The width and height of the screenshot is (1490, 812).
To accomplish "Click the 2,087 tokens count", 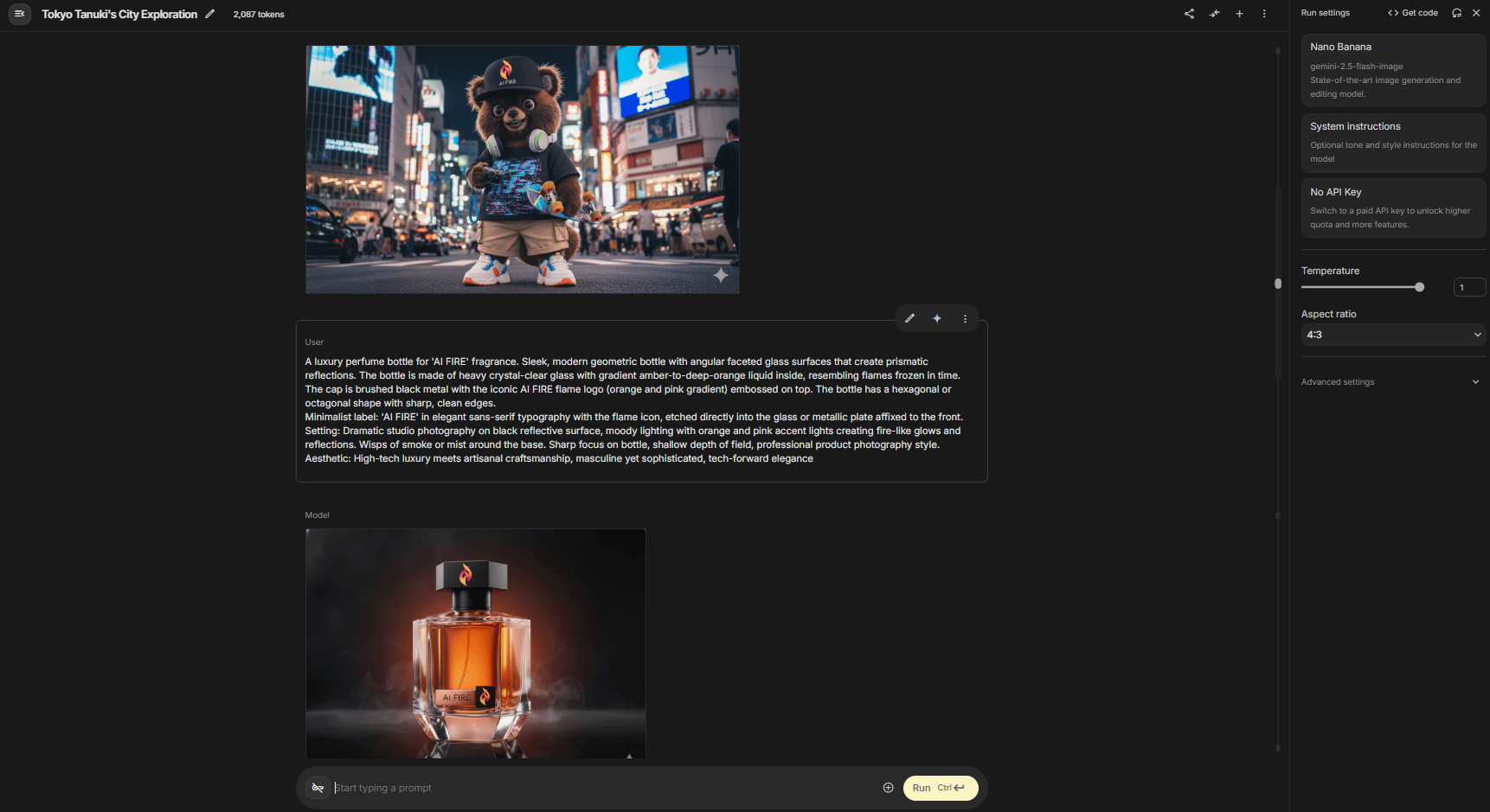I will (259, 15).
